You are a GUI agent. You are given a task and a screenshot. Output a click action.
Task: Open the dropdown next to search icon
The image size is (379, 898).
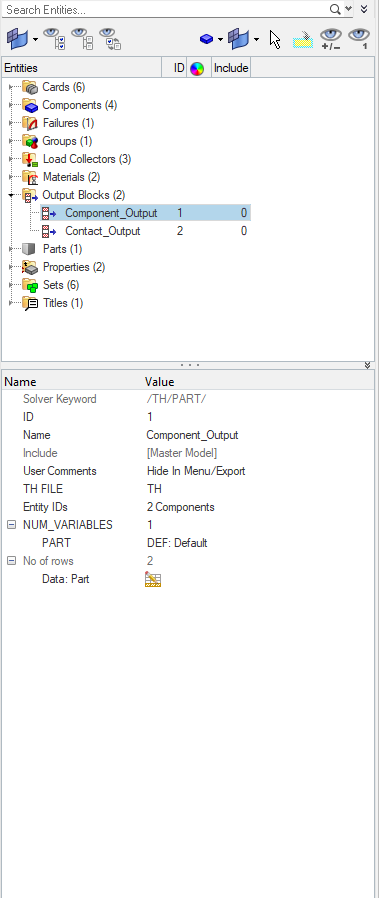pyautogui.click(x=348, y=9)
